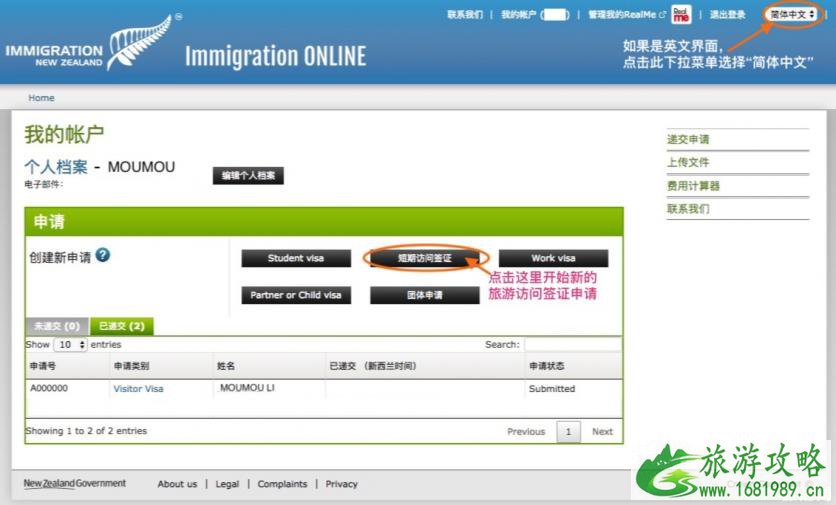Screen dimensions: 836x505
Task: Click the Partner or Child visa button
Action: 296,295
